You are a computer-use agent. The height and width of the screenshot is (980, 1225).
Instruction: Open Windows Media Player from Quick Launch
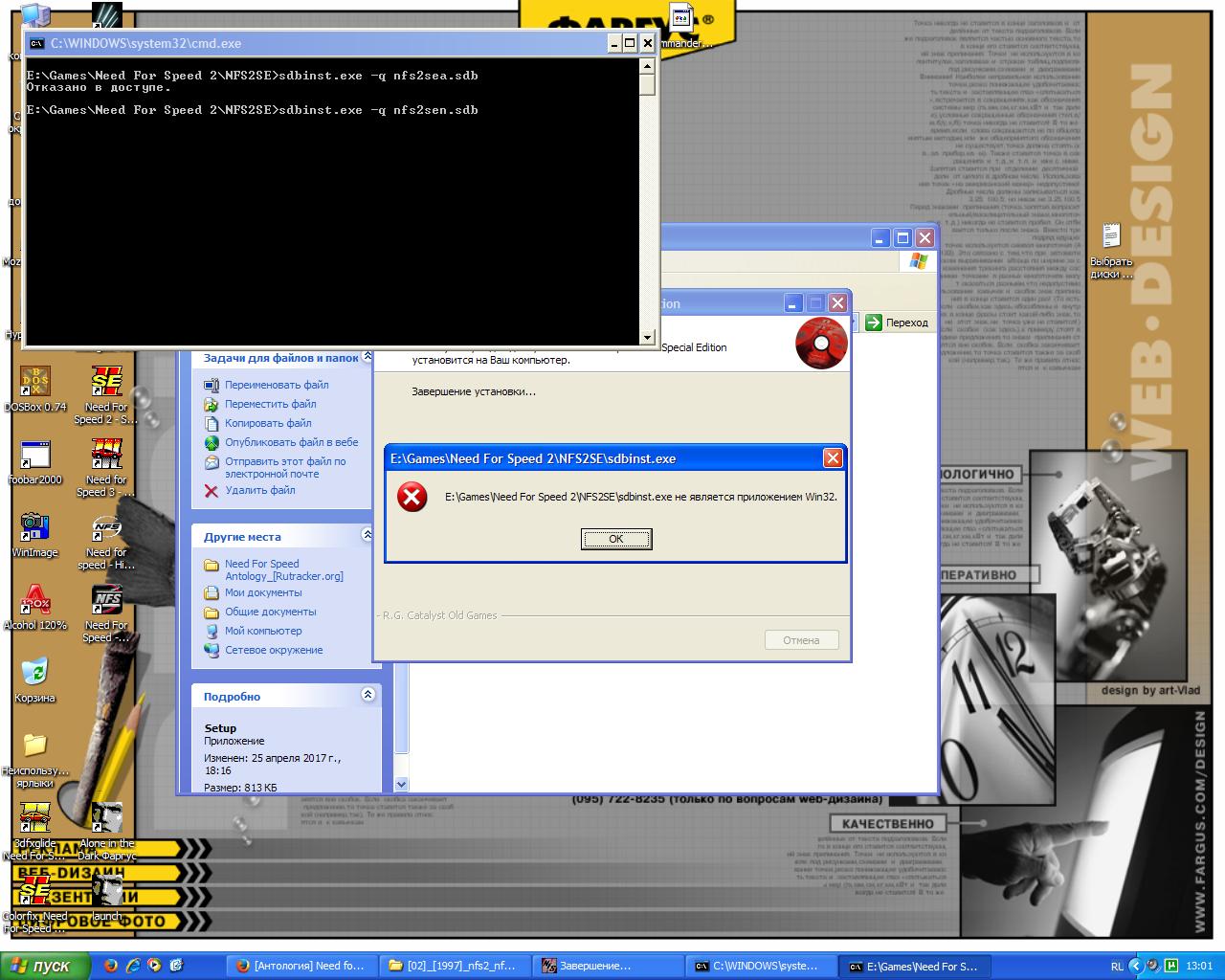(154, 966)
